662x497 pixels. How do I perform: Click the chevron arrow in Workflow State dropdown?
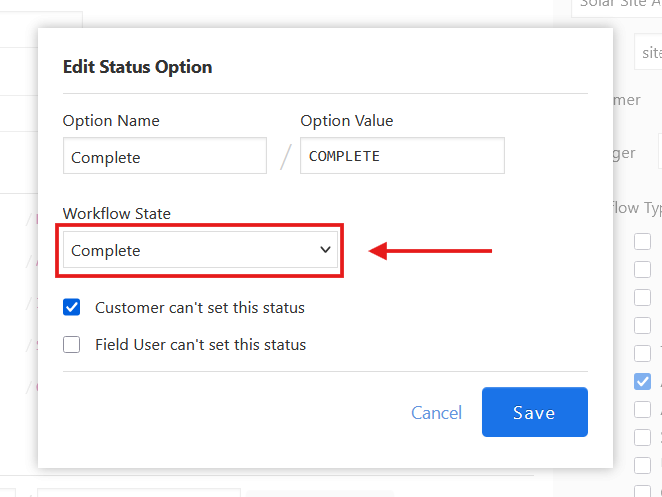(x=325, y=250)
